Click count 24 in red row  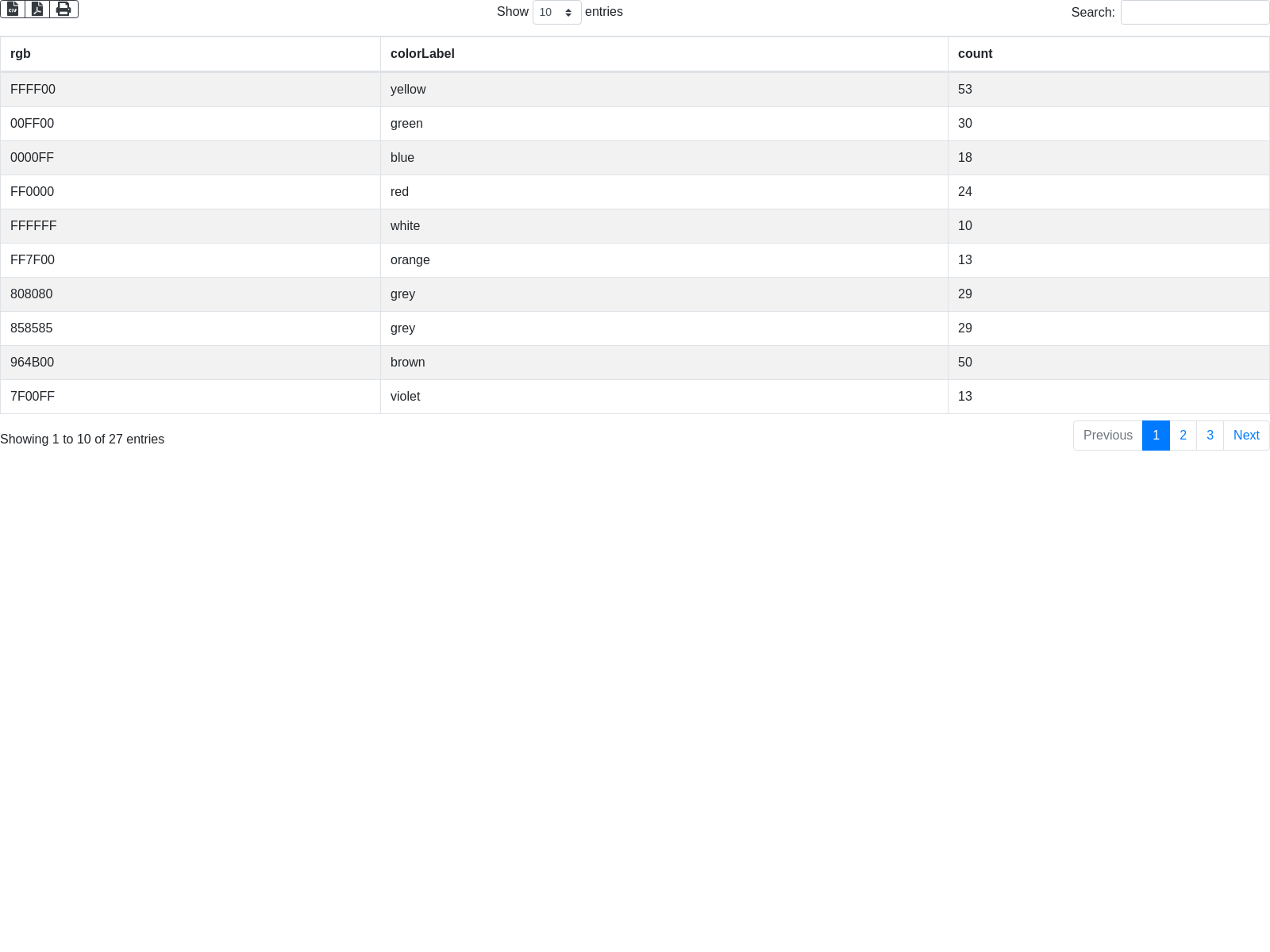pyautogui.click(x=965, y=192)
